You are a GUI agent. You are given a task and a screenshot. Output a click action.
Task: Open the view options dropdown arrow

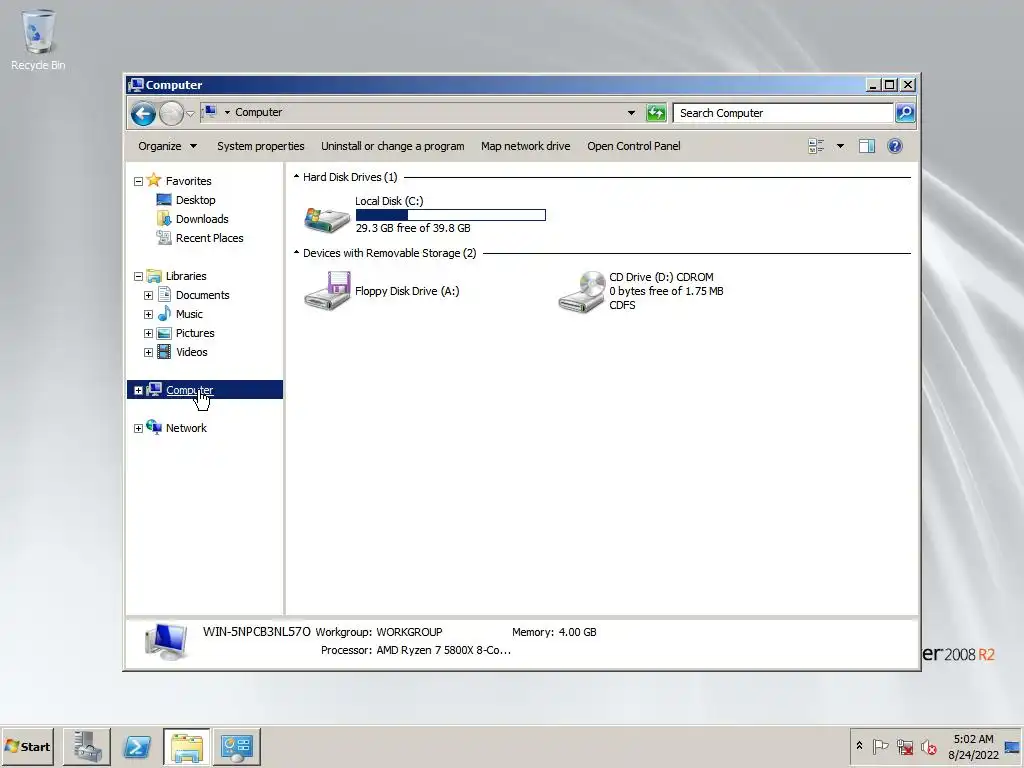[840, 146]
